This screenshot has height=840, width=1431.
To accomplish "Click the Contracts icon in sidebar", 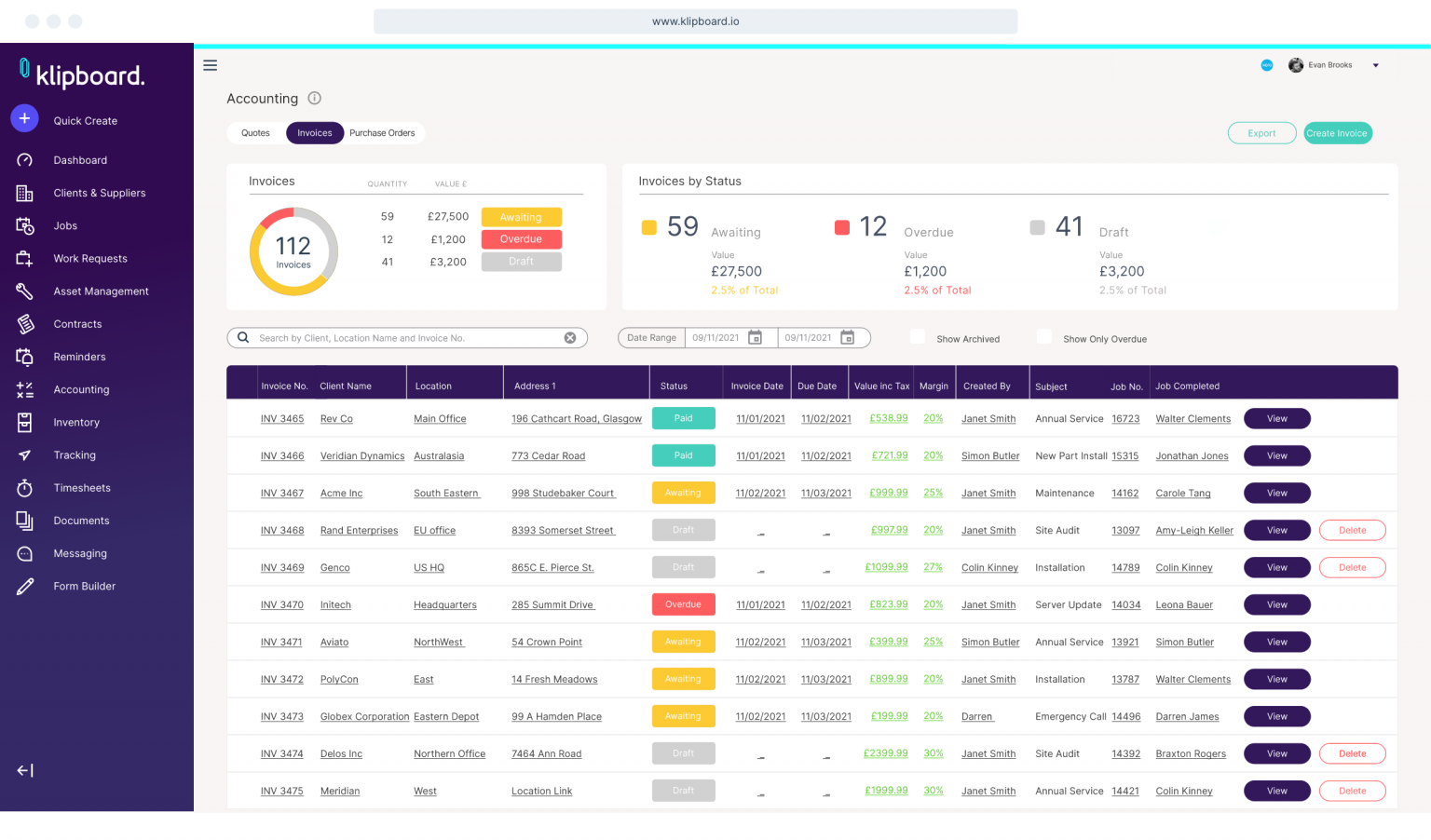I will coord(25,324).
